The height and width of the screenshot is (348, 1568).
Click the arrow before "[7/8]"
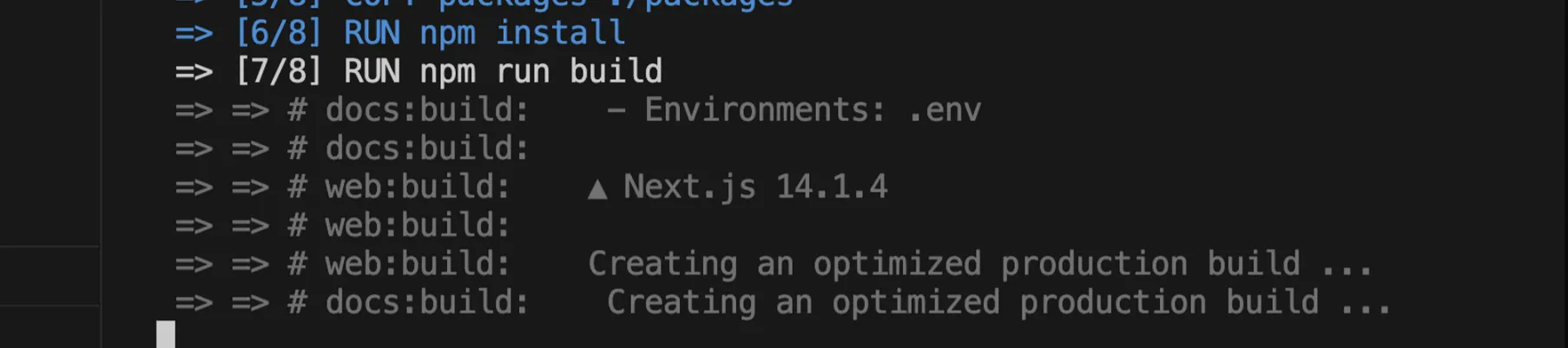tap(194, 72)
